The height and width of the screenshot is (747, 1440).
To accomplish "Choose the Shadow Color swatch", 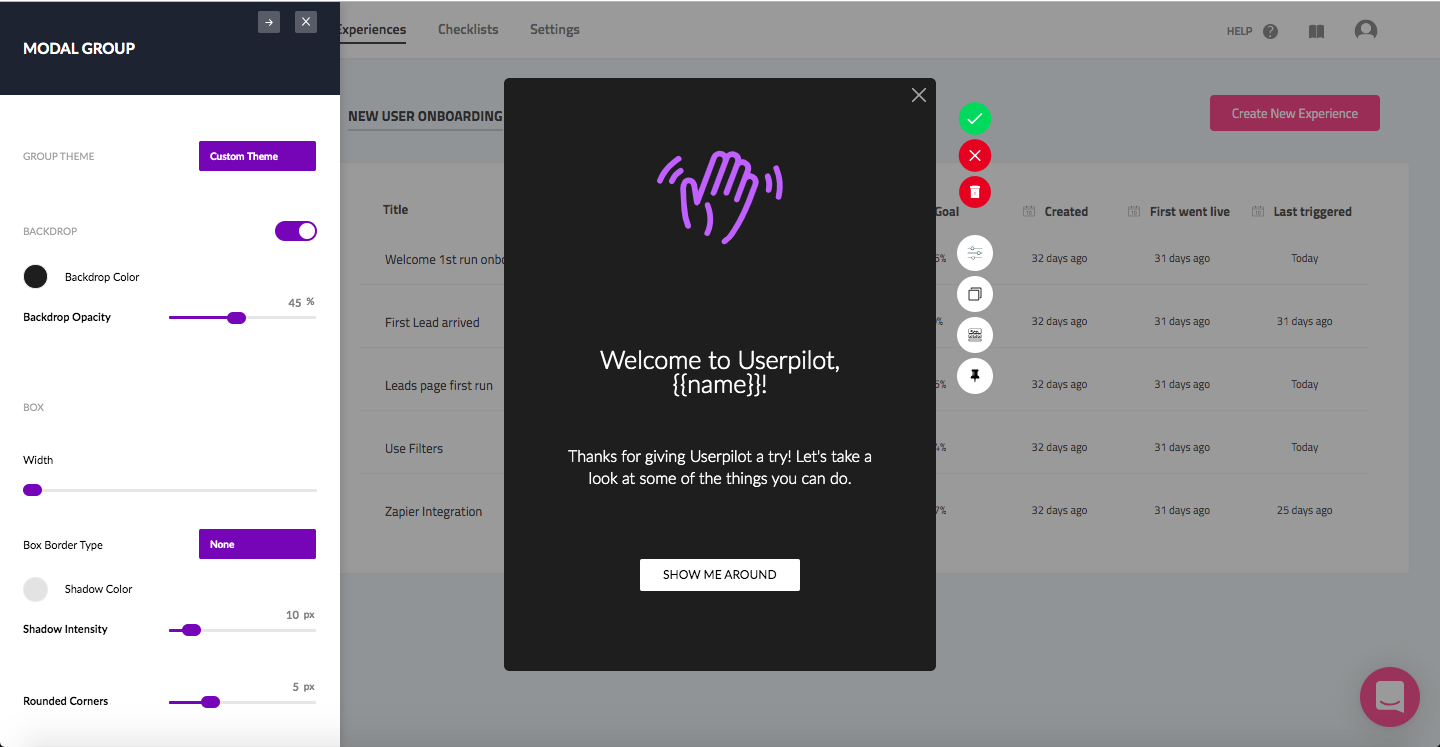I will point(35,589).
